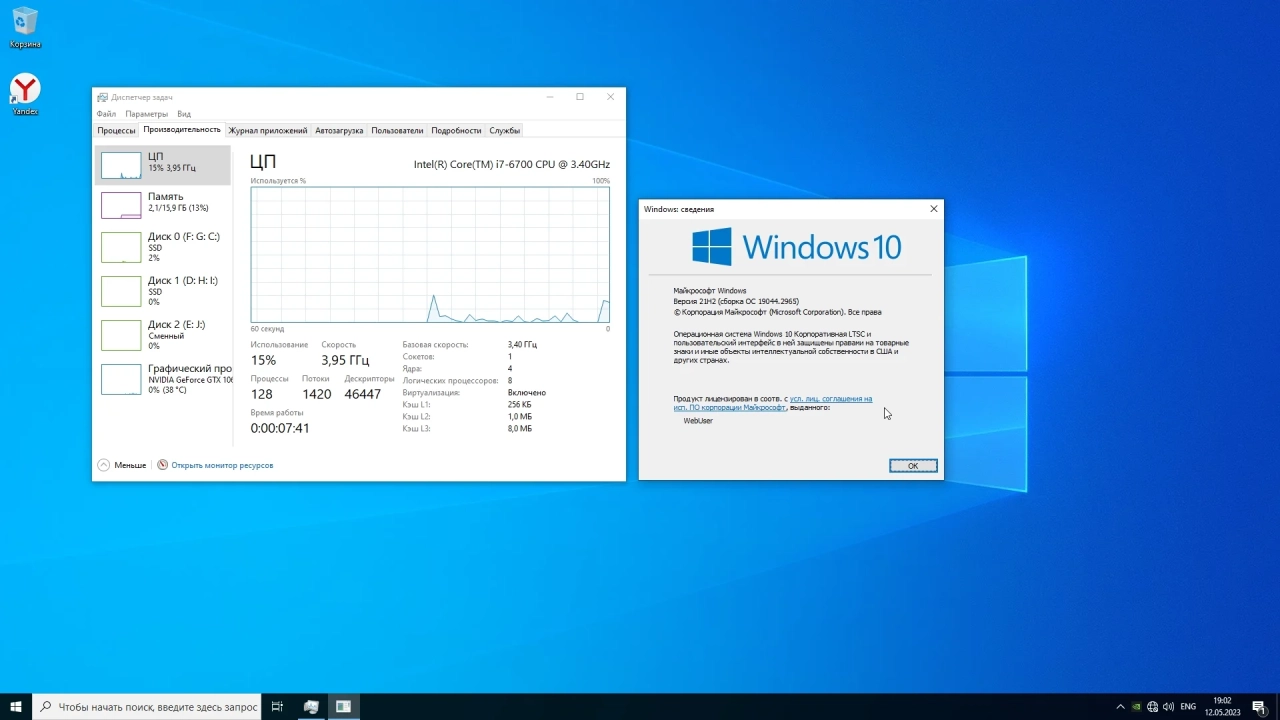Select the ЦП performance item

coord(163,165)
